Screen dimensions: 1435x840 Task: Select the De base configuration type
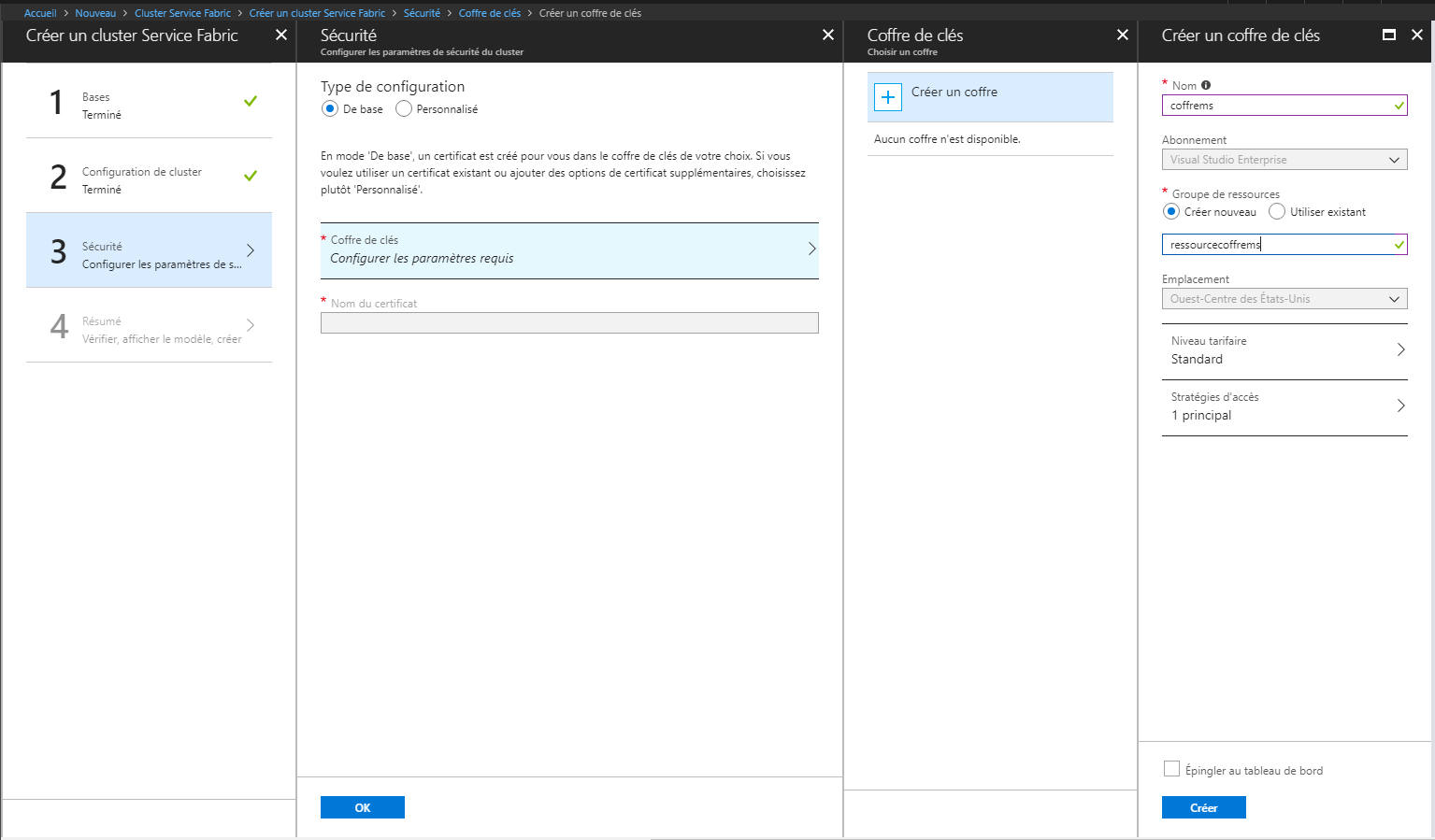point(329,109)
